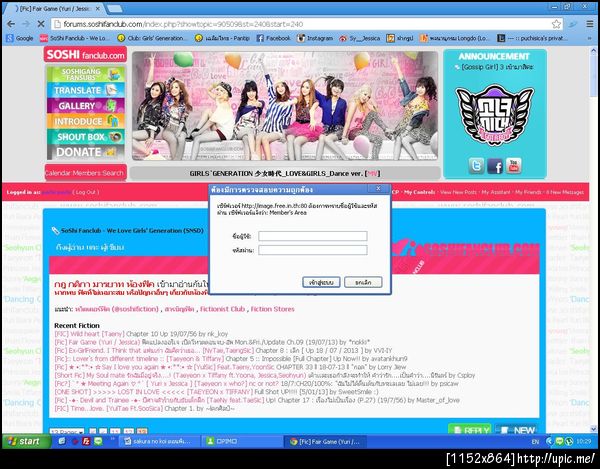Open the Wild heart [Taeny] fiction link
This screenshot has height=469, width=600.
(89, 334)
